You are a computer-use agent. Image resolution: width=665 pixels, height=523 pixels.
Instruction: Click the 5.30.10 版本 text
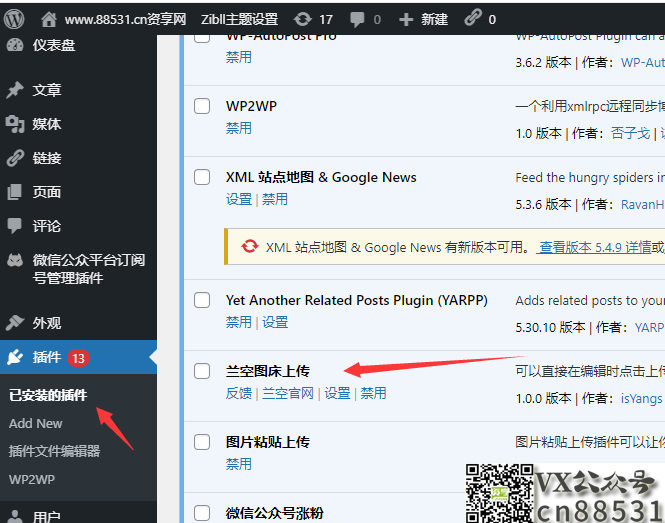[x=550, y=327]
